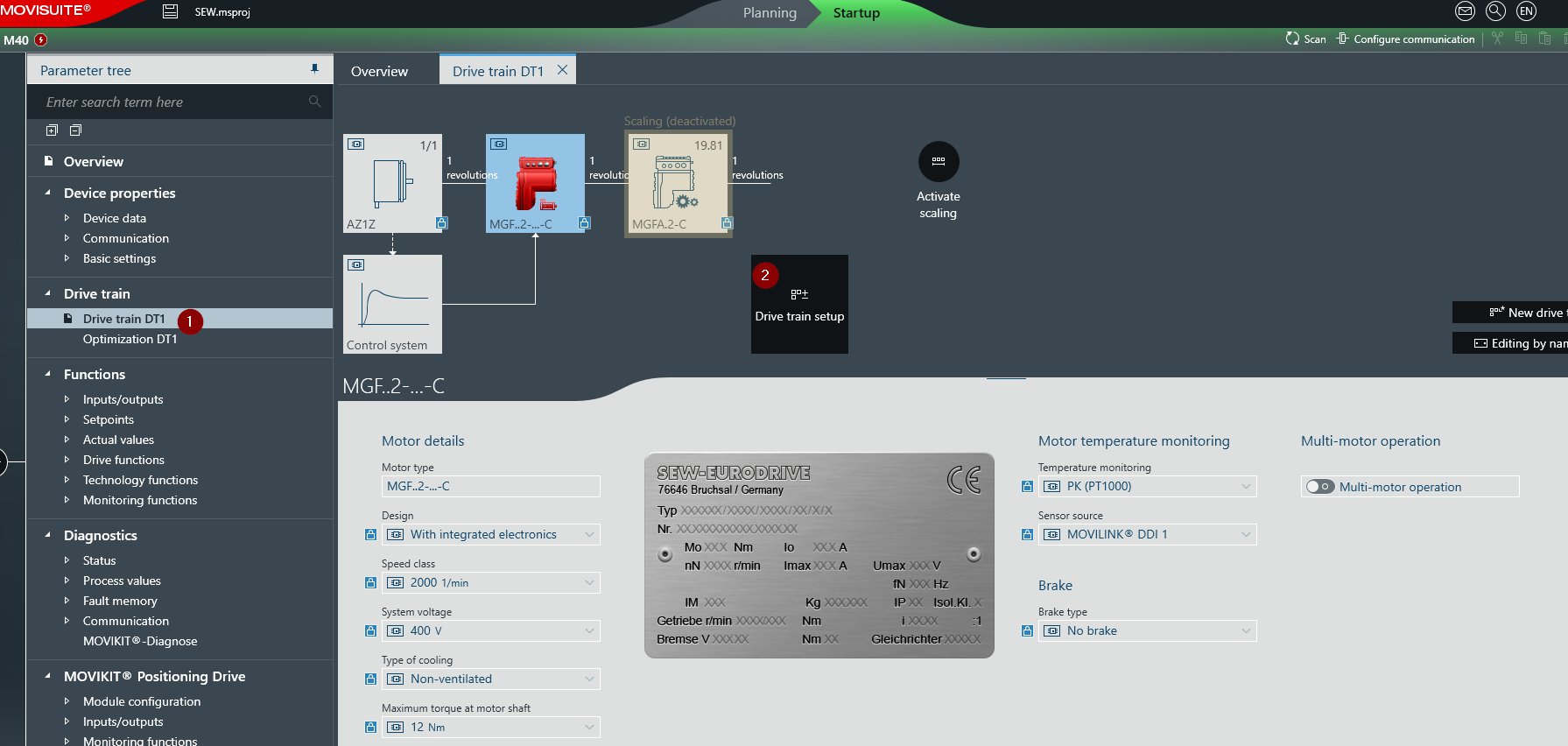Click the Editing by nameplate button
This screenshot has height=746, width=1568.
click(1510, 343)
